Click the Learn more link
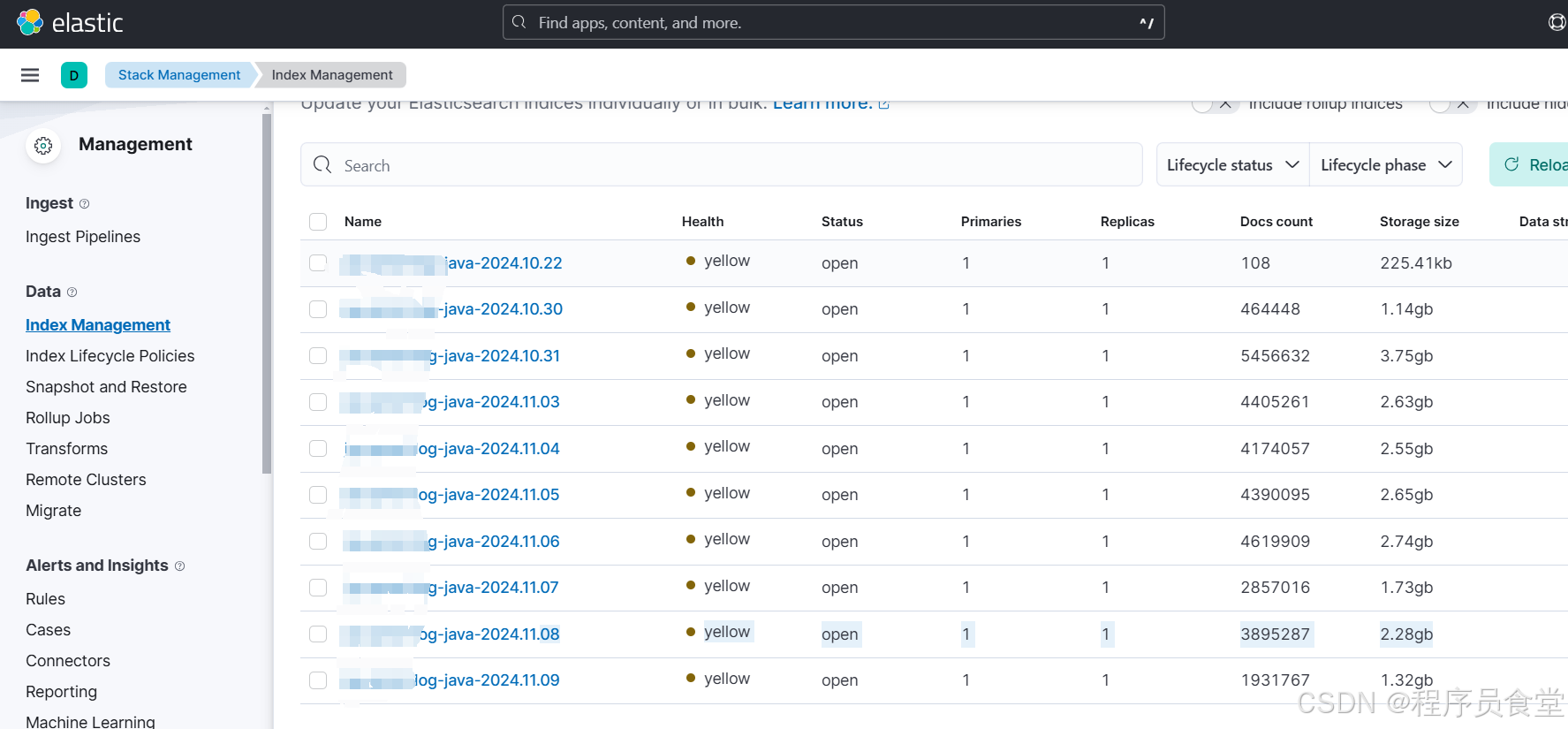This screenshot has width=1568, height=729. (822, 104)
